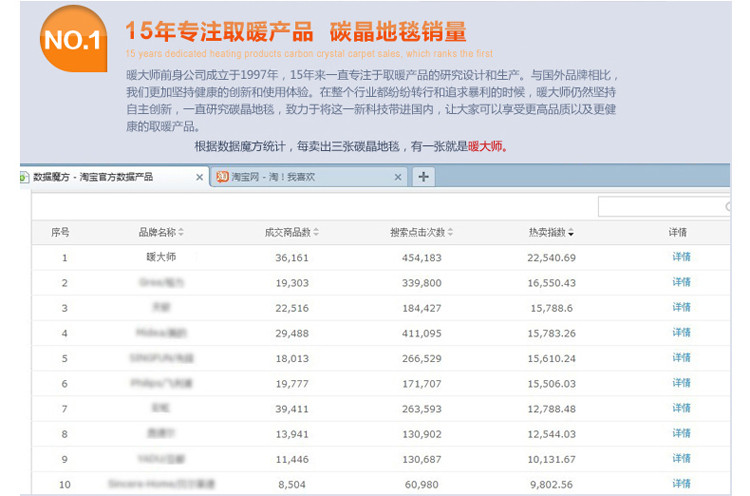The height and width of the screenshot is (496, 750).
Task: Click the value 36,161 in the table
Action: 292,258
